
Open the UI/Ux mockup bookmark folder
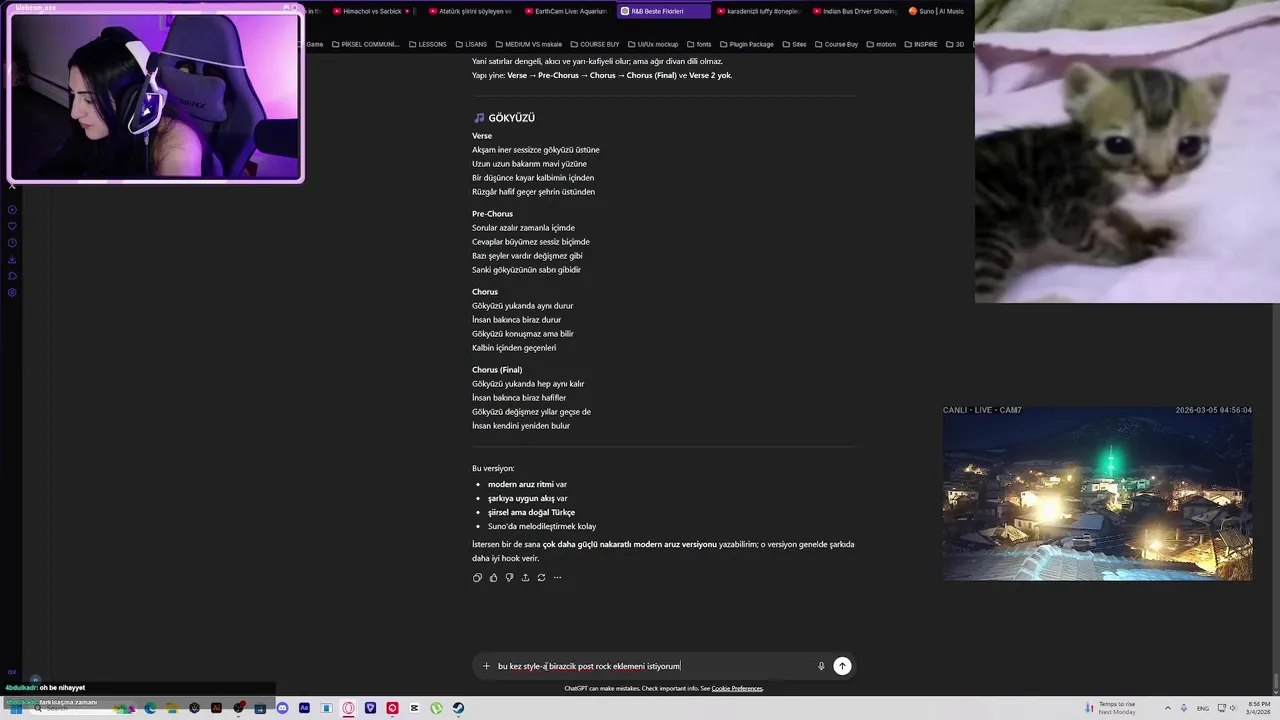pyautogui.click(x=652, y=44)
